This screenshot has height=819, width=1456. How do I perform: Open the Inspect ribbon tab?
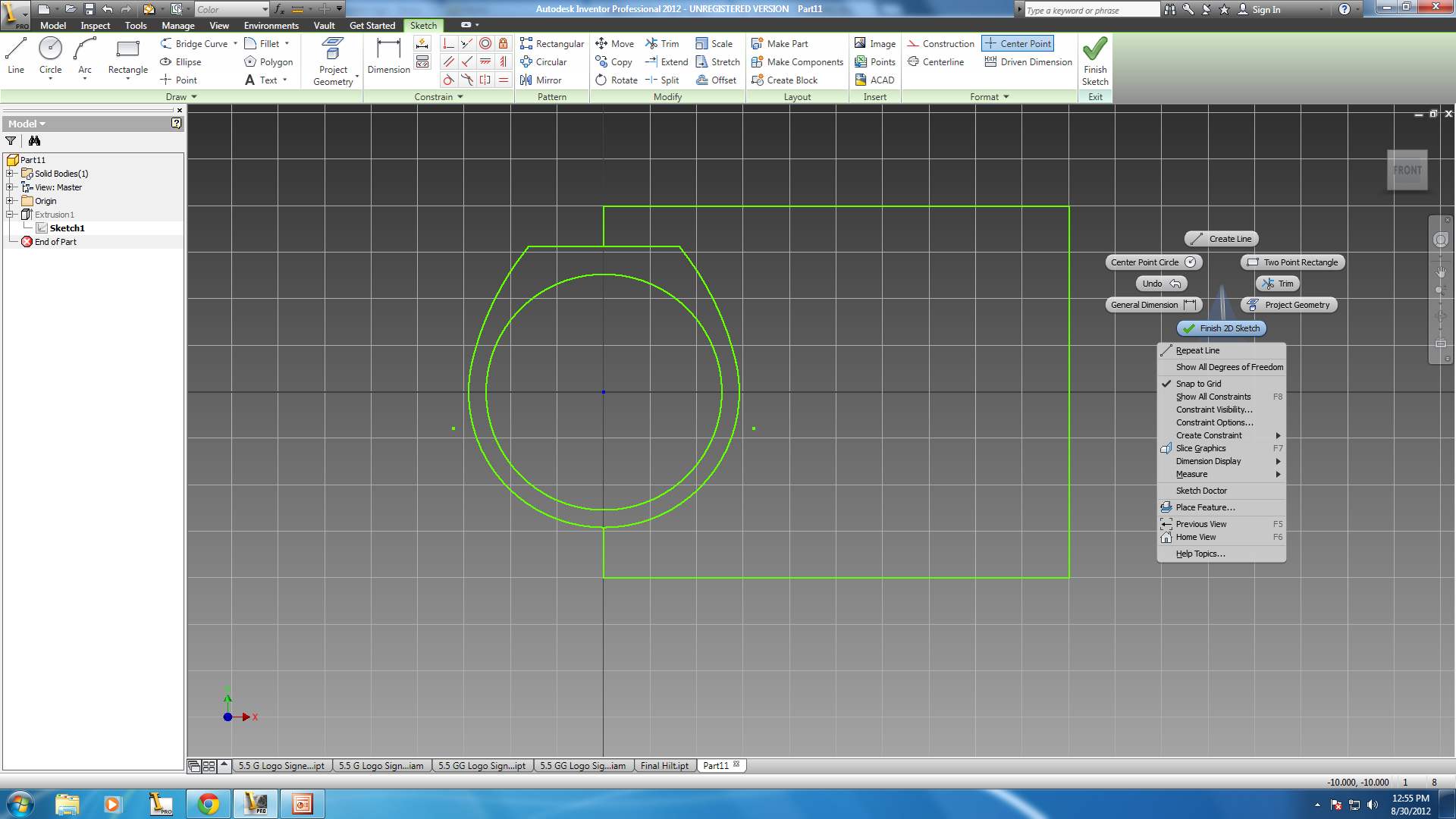tap(96, 25)
